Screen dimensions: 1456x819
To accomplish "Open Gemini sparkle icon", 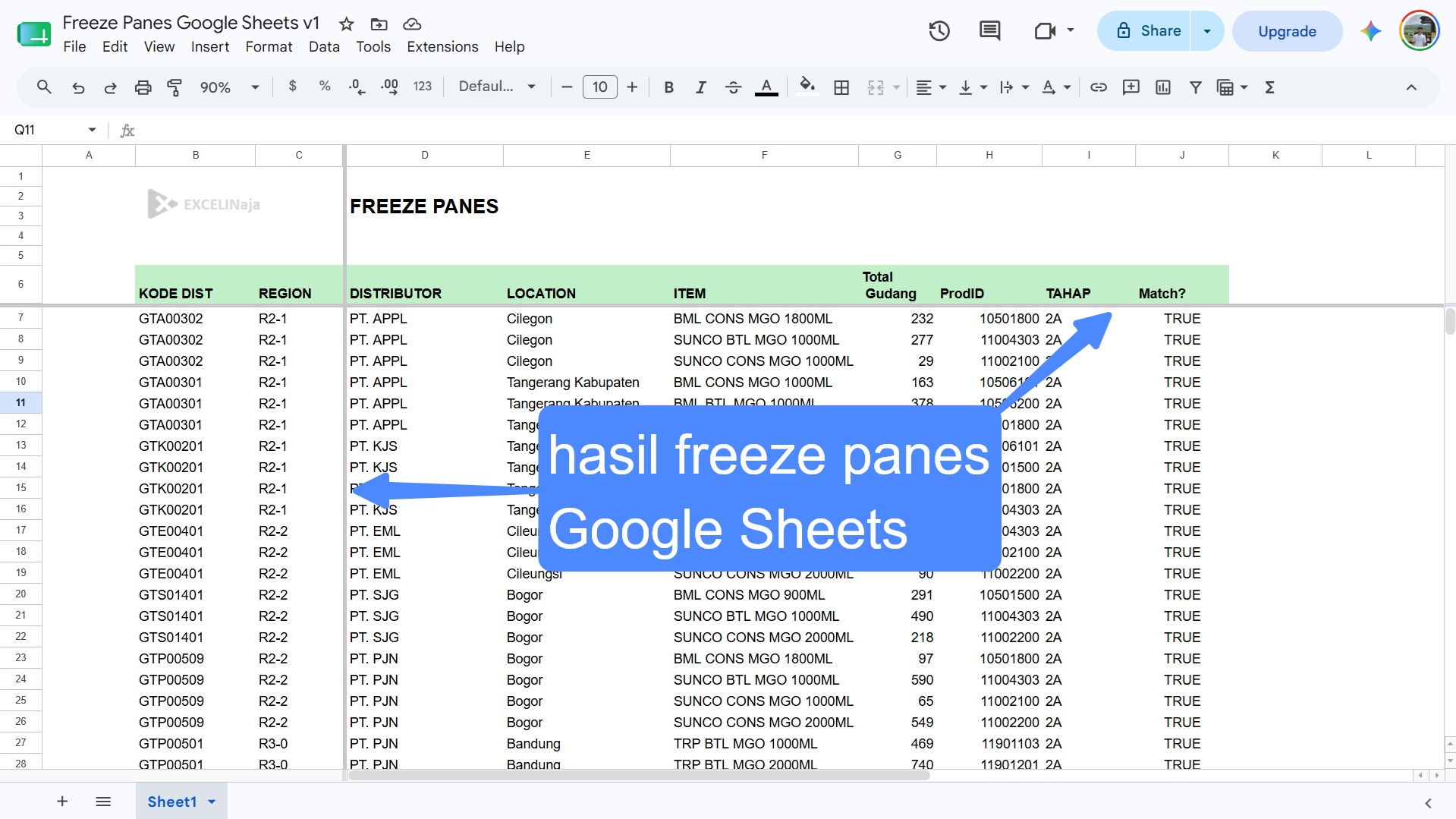I will [x=1370, y=31].
